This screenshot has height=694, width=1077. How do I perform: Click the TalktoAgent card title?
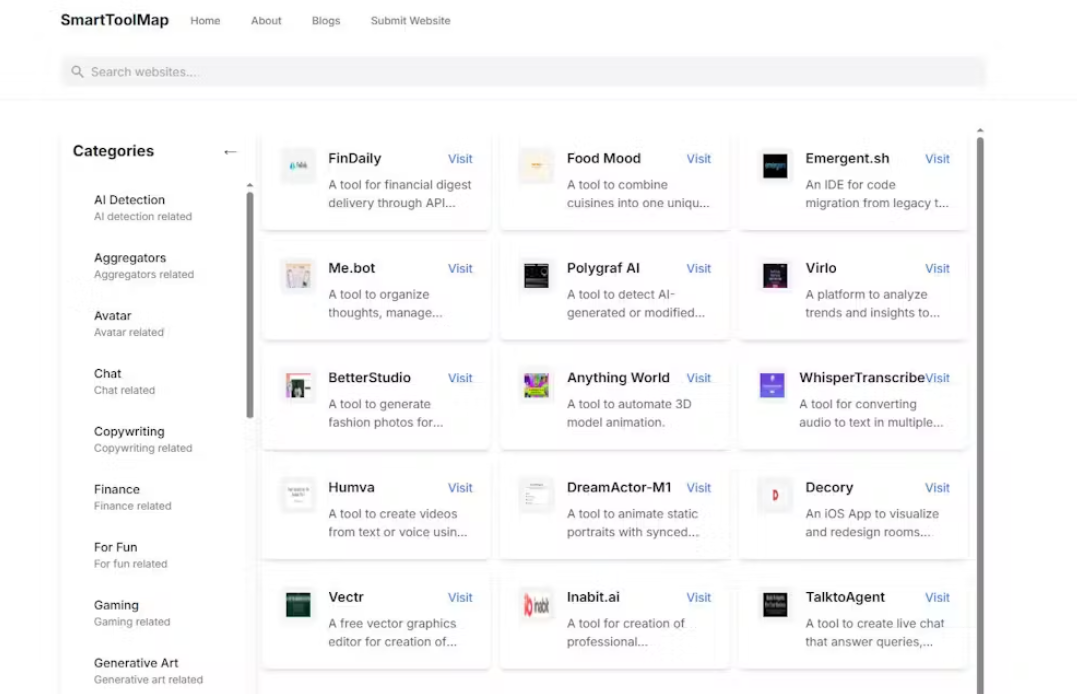[845, 597]
